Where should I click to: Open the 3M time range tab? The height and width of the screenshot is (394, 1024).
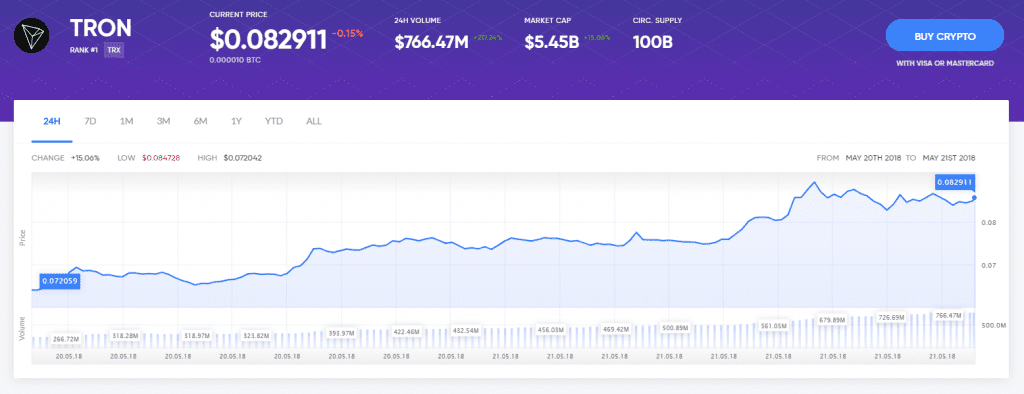click(163, 122)
